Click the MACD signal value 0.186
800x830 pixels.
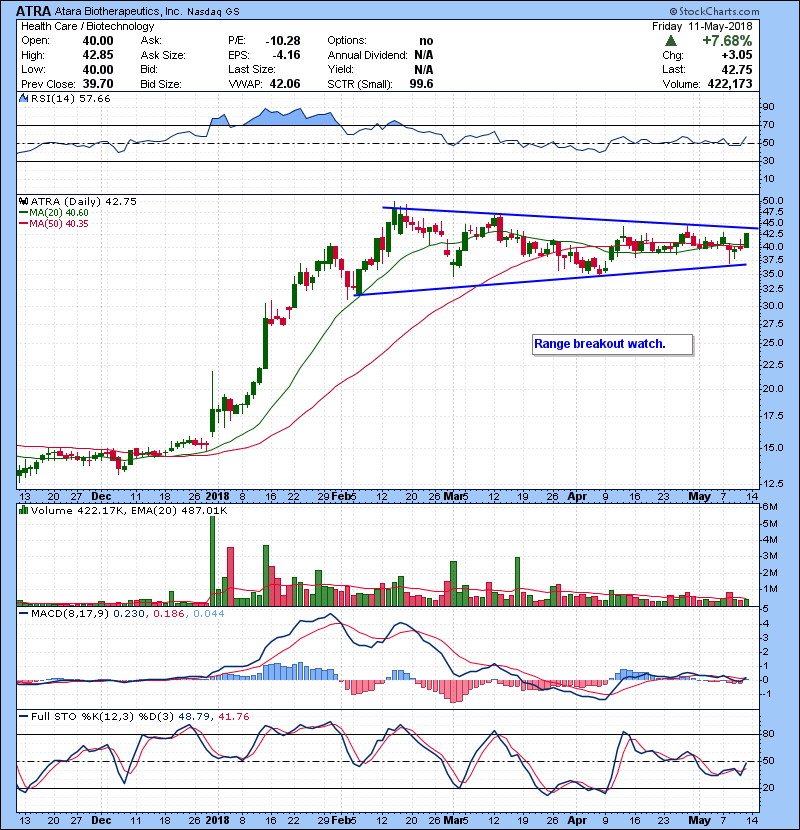click(168, 614)
